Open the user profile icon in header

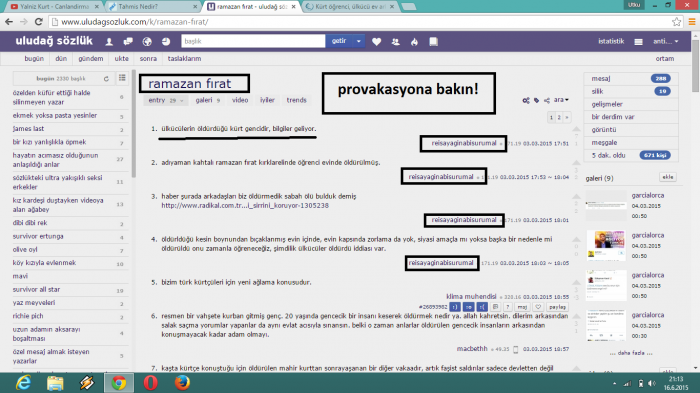point(109,42)
